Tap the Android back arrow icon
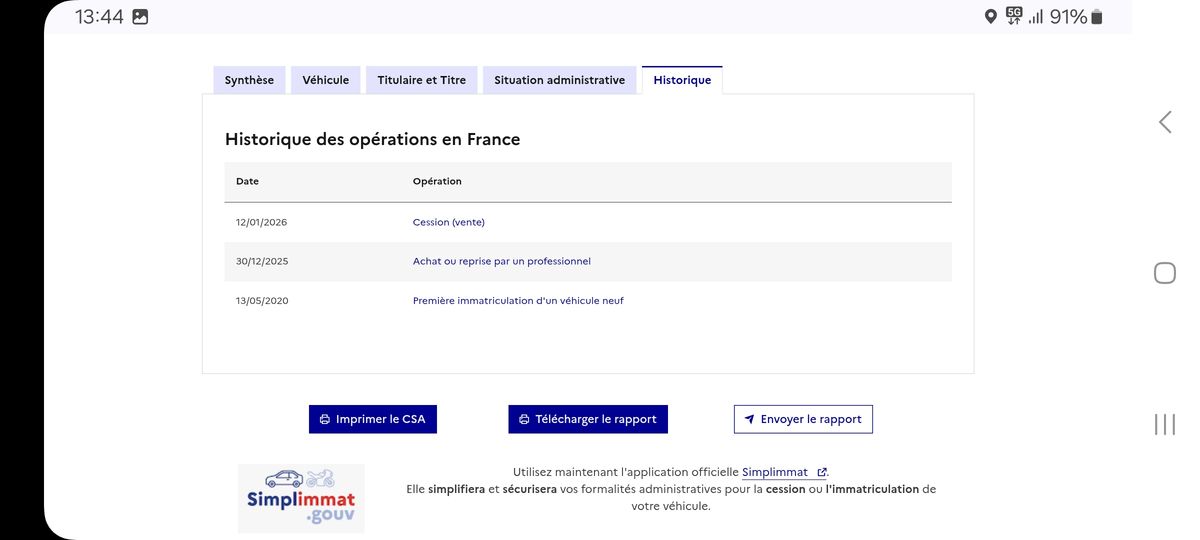The height and width of the screenshot is (540, 1200). [x=1165, y=122]
